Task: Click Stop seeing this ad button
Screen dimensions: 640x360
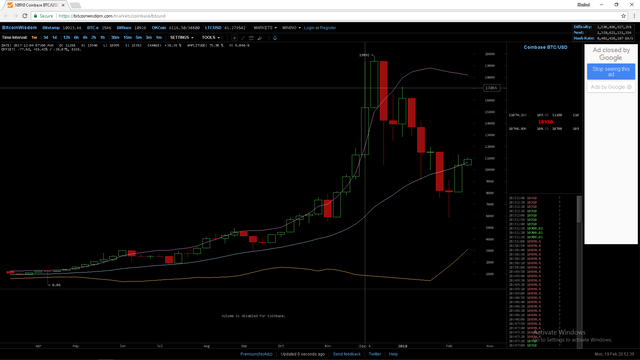Action: point(611,71)
